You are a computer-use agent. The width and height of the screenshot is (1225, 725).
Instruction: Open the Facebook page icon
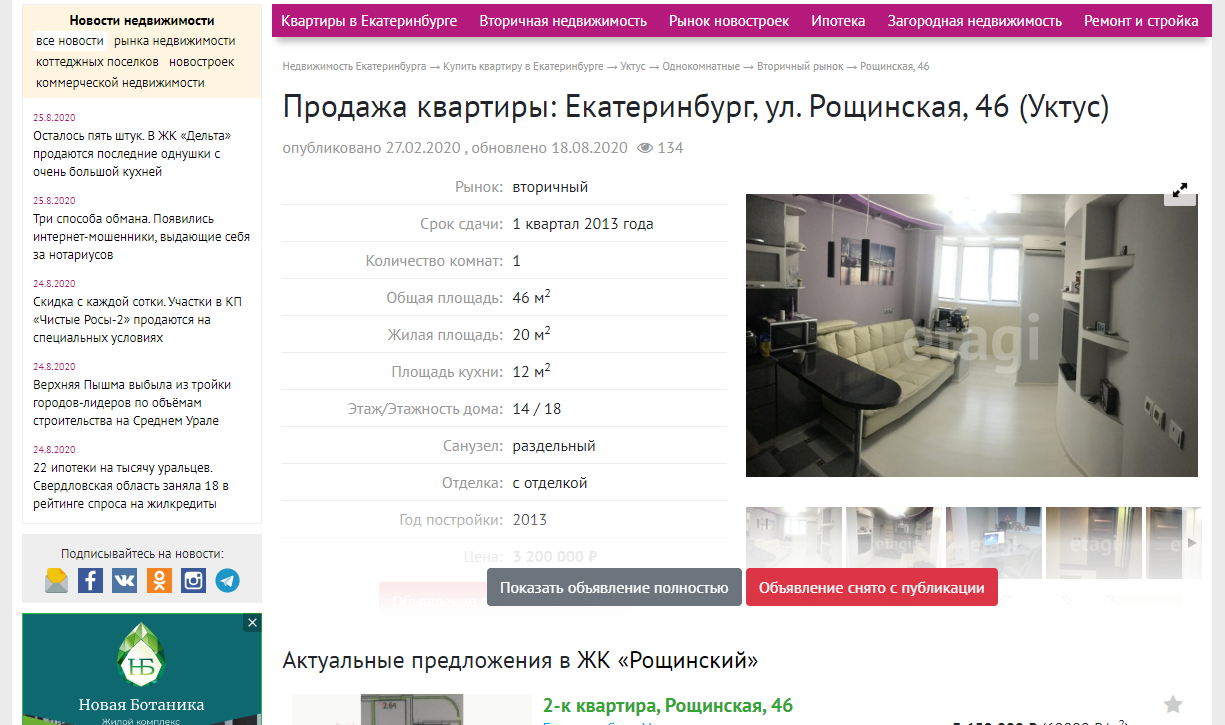[x=91, y=580]
